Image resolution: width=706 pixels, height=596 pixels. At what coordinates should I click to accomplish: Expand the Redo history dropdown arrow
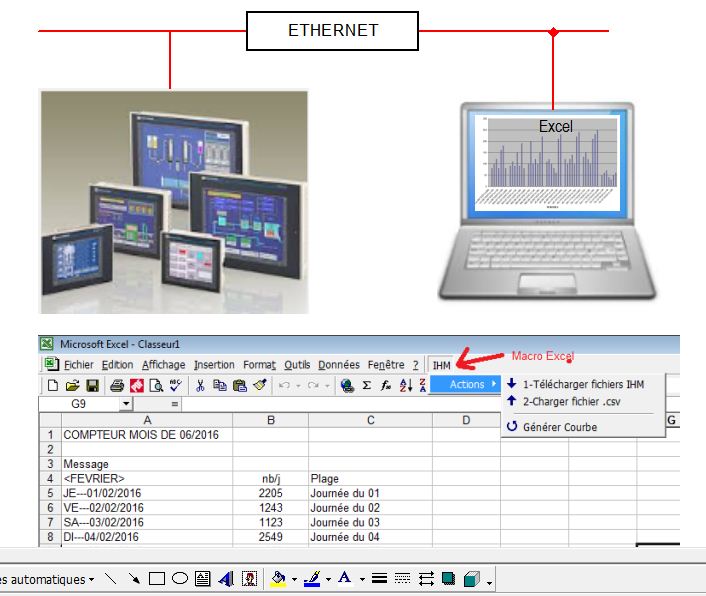pos(327,386)
